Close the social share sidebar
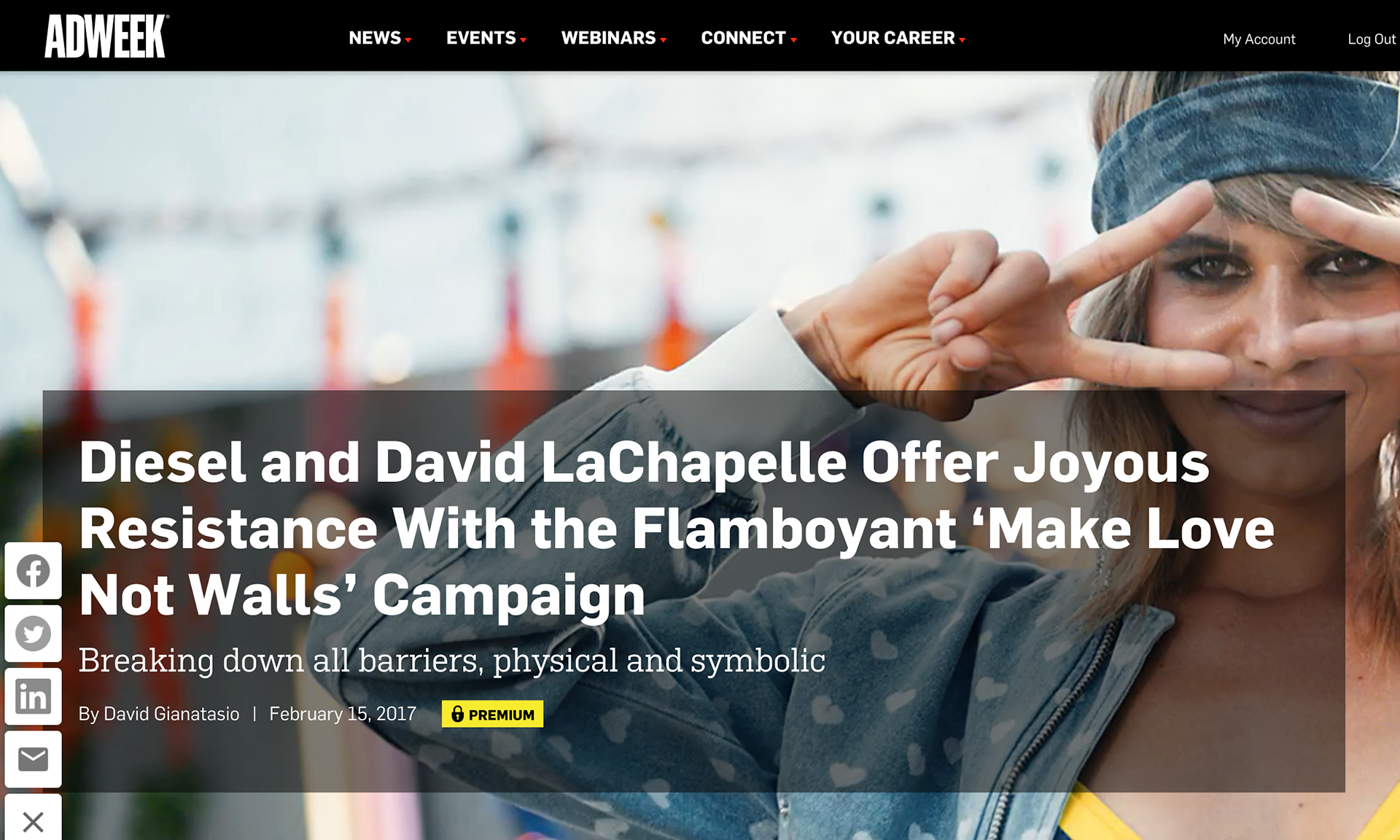Viewport: 1400px width, 840px height. point(34,821)
